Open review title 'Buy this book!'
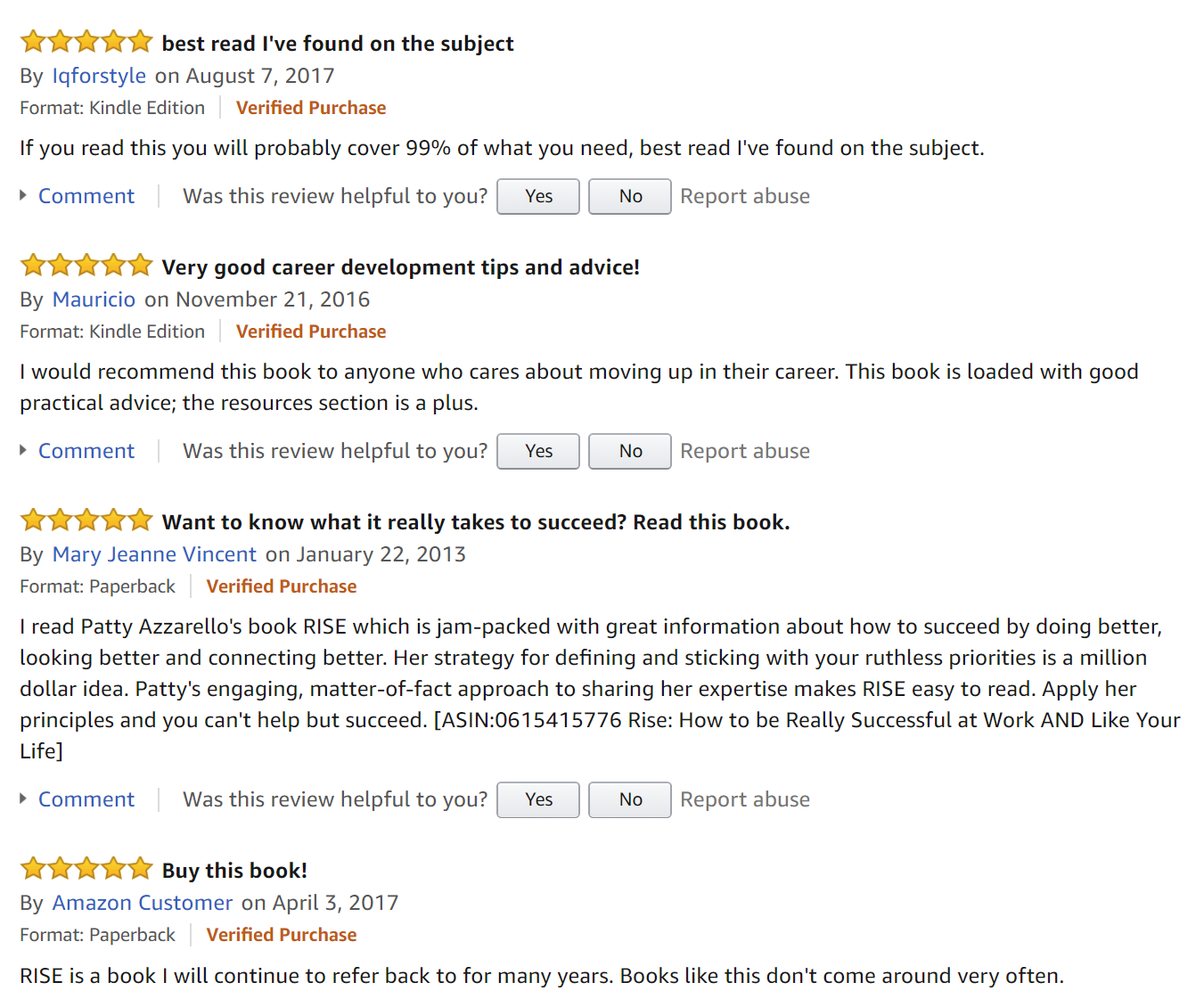1204x999 pixels. tap(234, 871)
